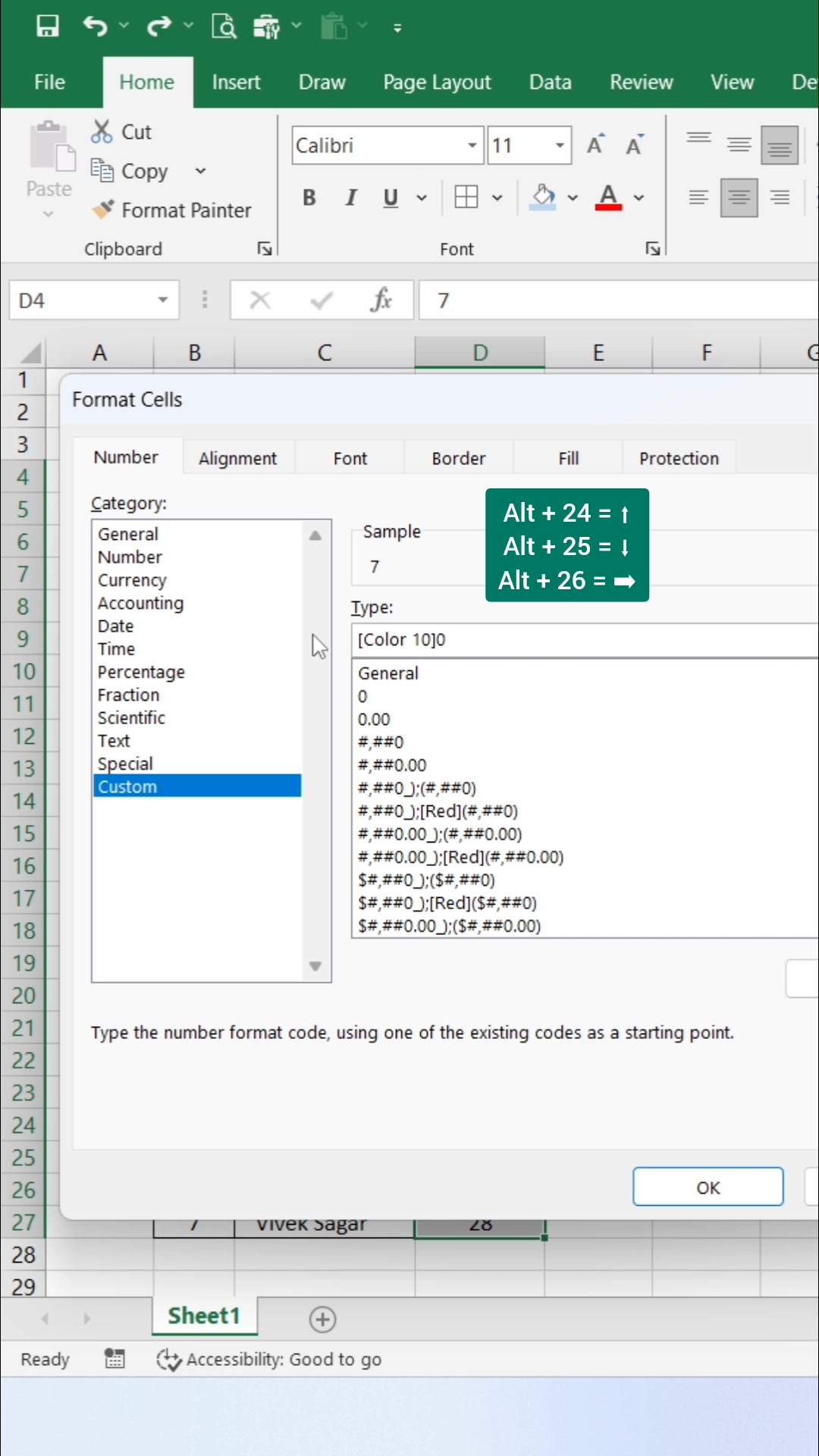
Task: Open Font settings dialog launcher
Action: pos(653,249)
